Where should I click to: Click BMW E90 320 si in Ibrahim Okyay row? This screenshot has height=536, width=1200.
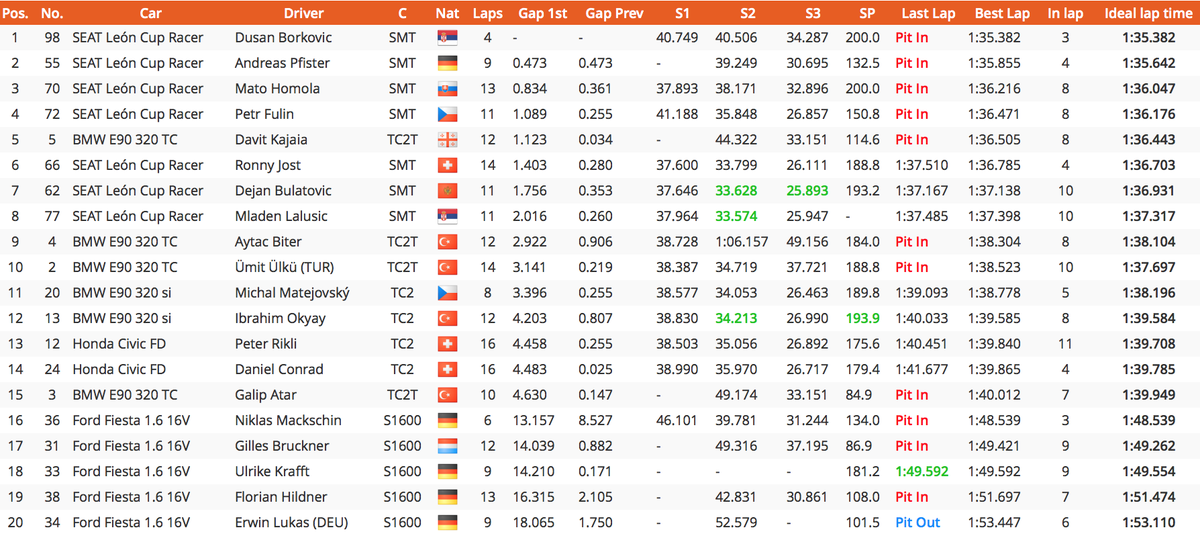(122, 318)
